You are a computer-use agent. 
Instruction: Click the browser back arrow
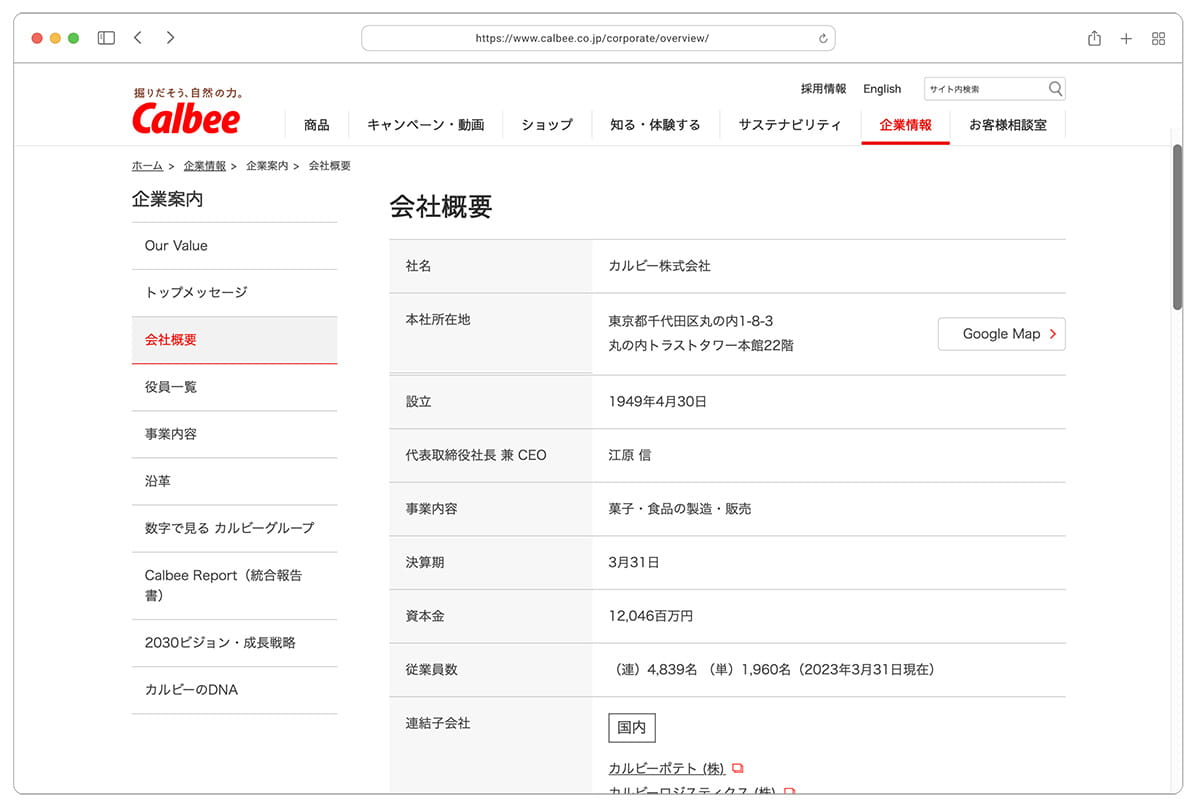pos(138,37)
